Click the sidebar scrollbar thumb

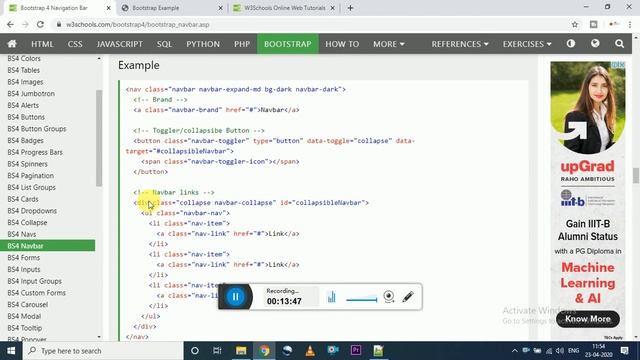99,138
